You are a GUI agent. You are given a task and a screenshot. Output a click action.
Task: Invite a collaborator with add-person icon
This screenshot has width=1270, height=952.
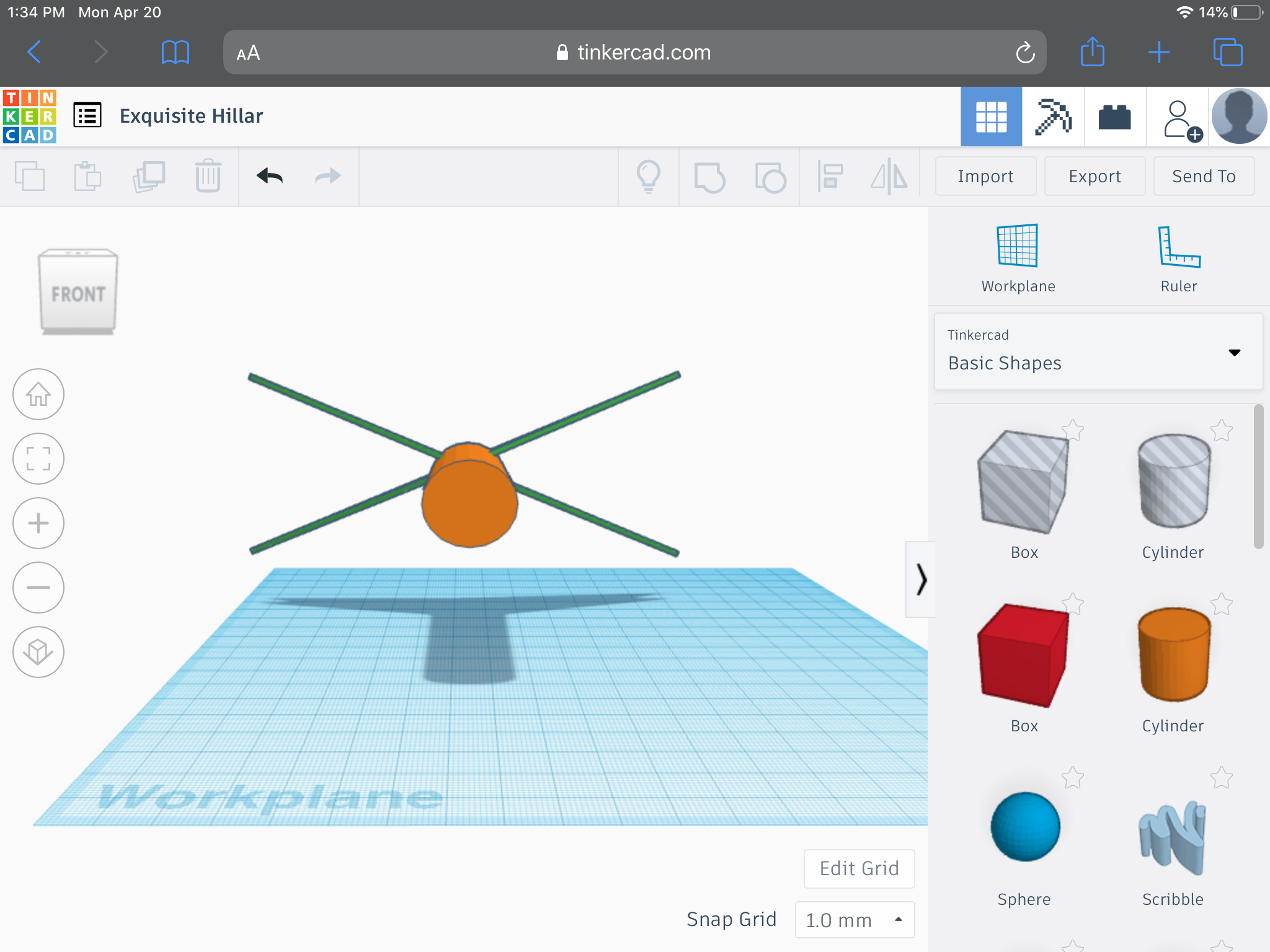[x=1182, y=119]
